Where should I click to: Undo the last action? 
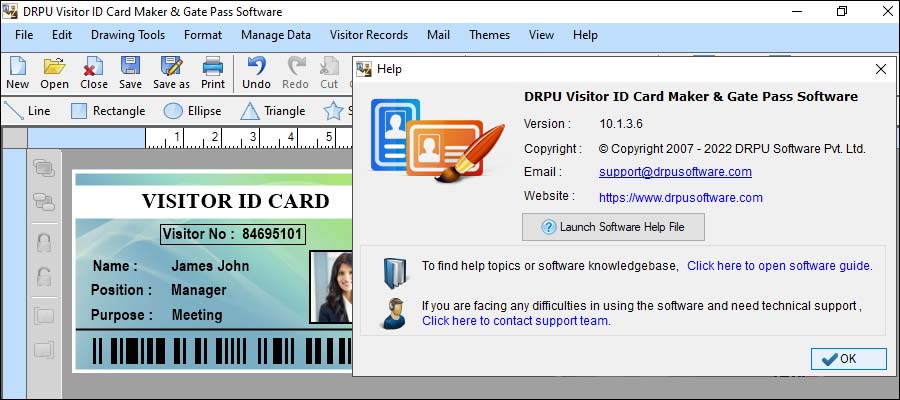click(256, 66)
